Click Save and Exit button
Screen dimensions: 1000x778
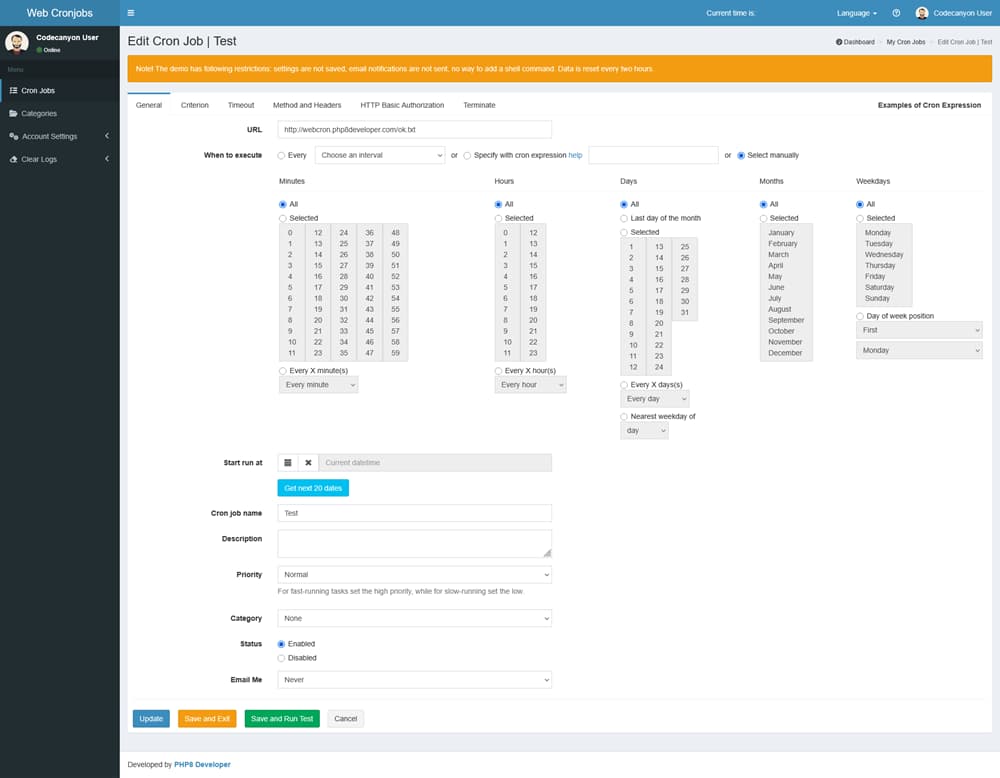point(207,719)
